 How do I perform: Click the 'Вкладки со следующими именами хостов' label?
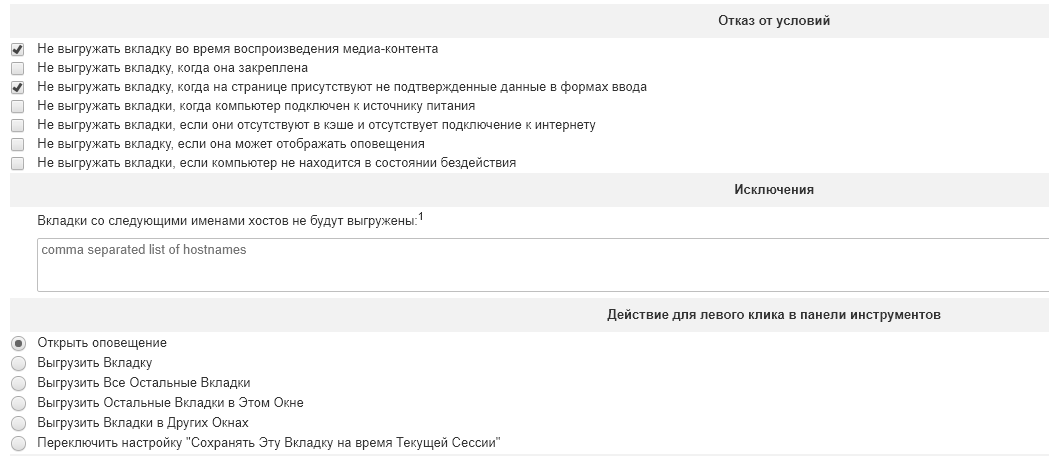[x=226, y=221]
